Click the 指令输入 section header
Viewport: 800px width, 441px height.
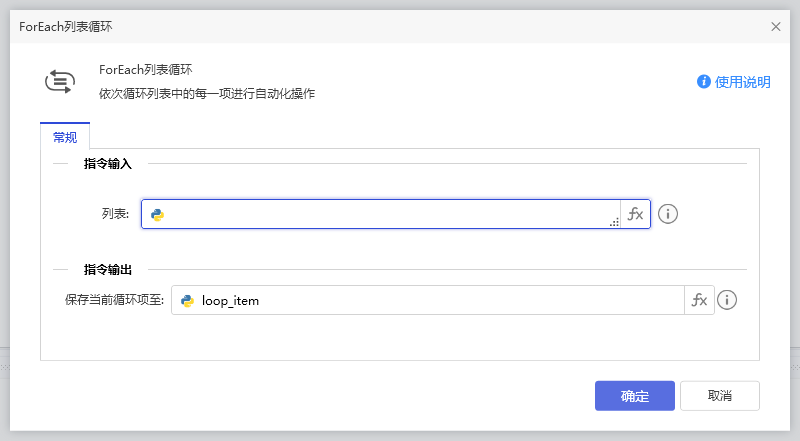tap(108, 163)
